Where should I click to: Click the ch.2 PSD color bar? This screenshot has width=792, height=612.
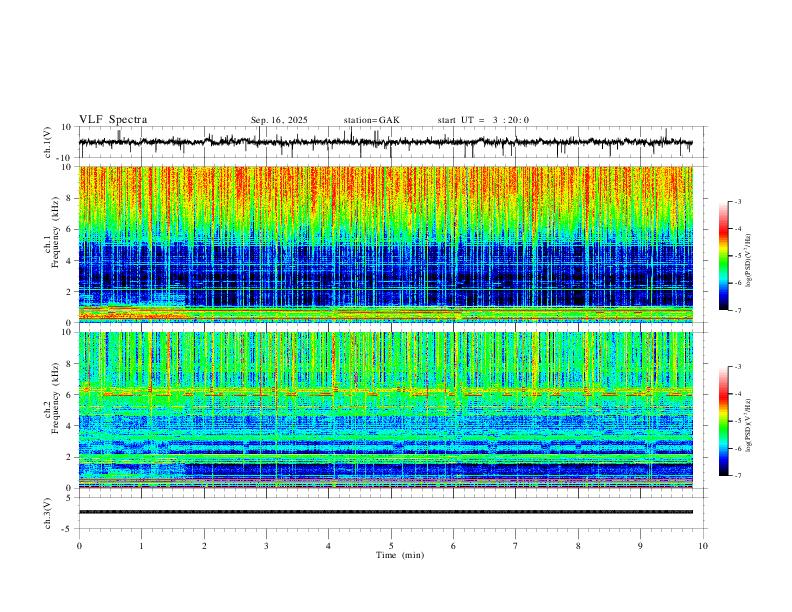723,421
